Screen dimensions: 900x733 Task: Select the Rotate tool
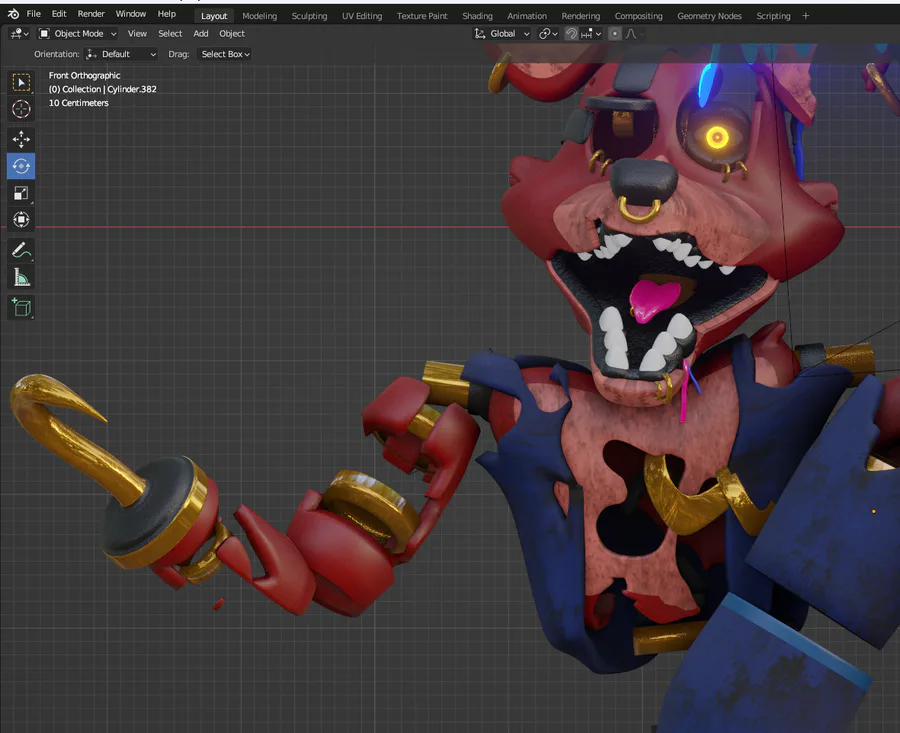coord(21,166)
